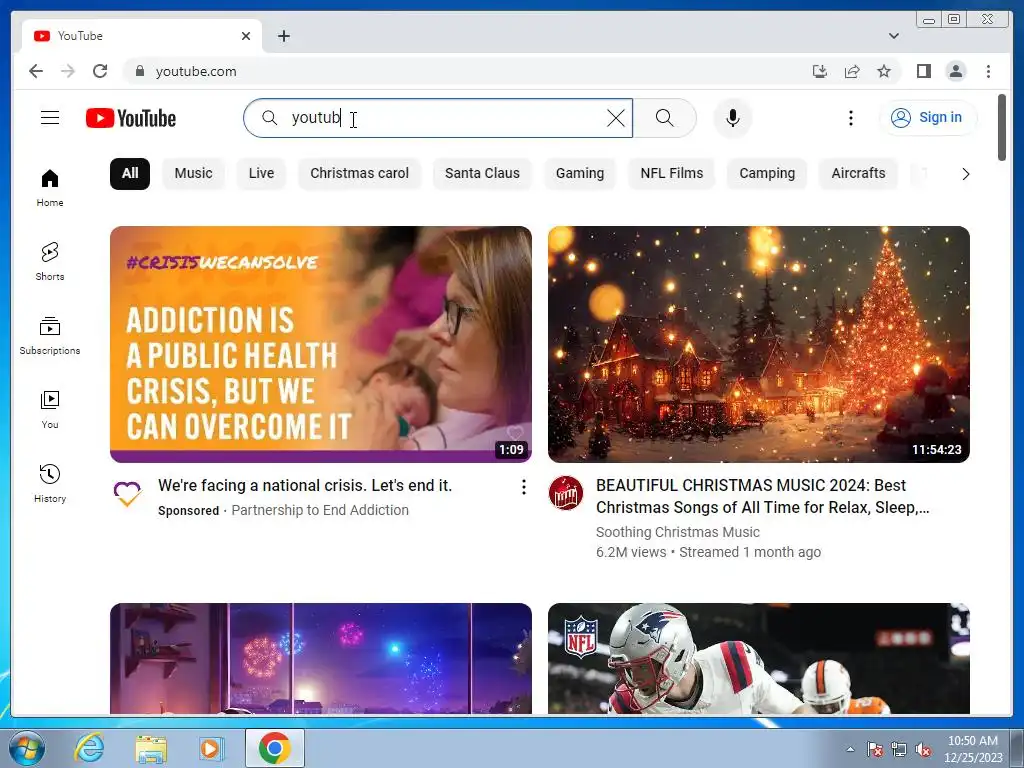Open the Action Center flag tray icon
The width and height of the screenshot is (1024, 768).
coord(875,750)
